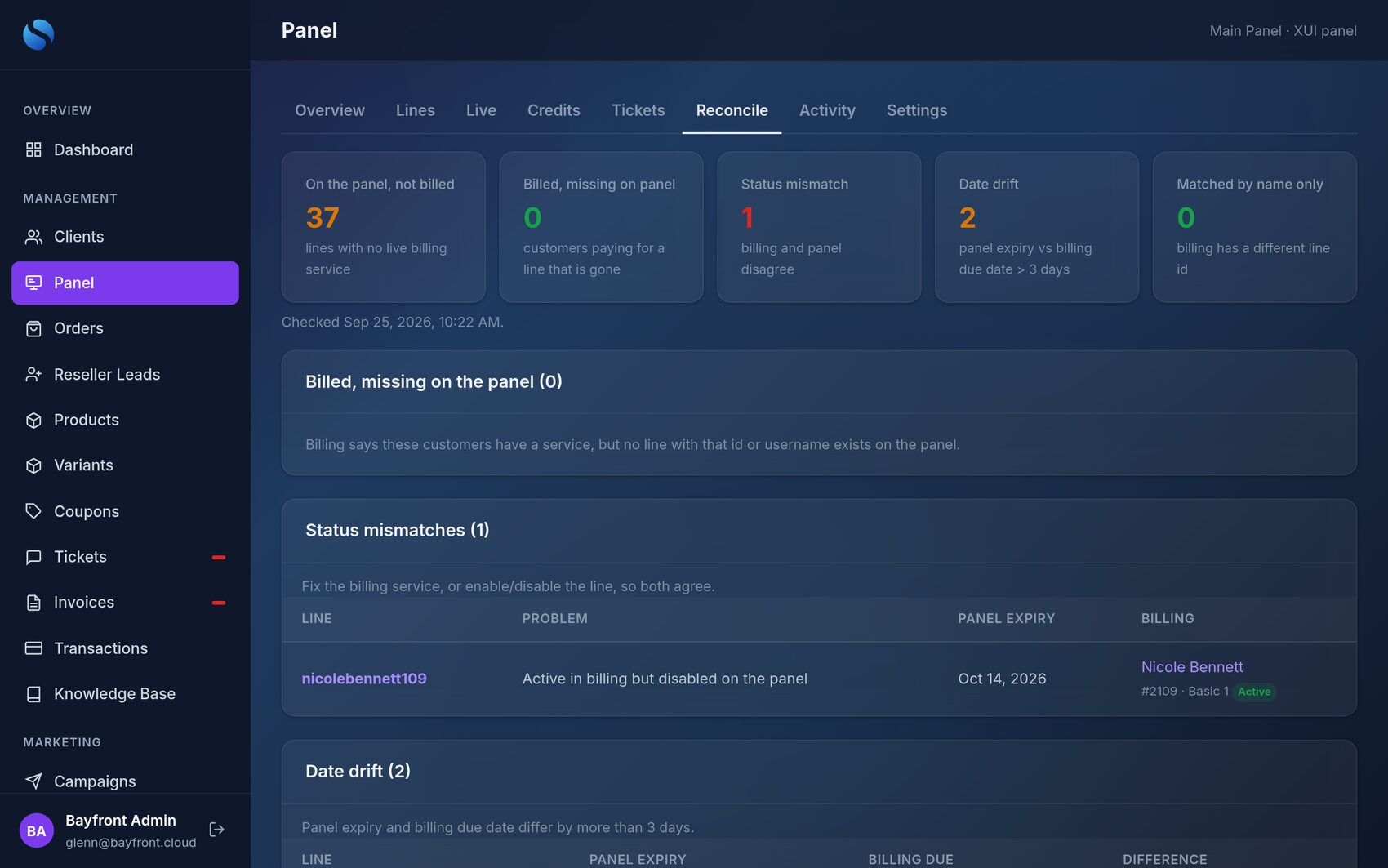Click the "Billed, missing on panel" card
The image size is (1388, 868).
pyautogui.click(x=601, y=227)
